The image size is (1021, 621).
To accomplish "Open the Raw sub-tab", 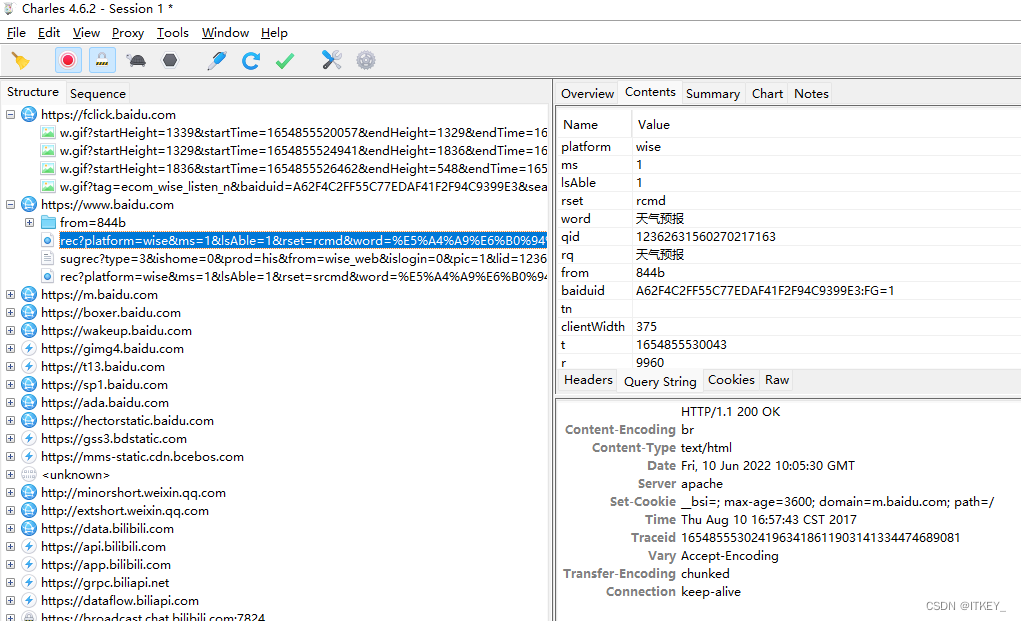I will point(777,380).
